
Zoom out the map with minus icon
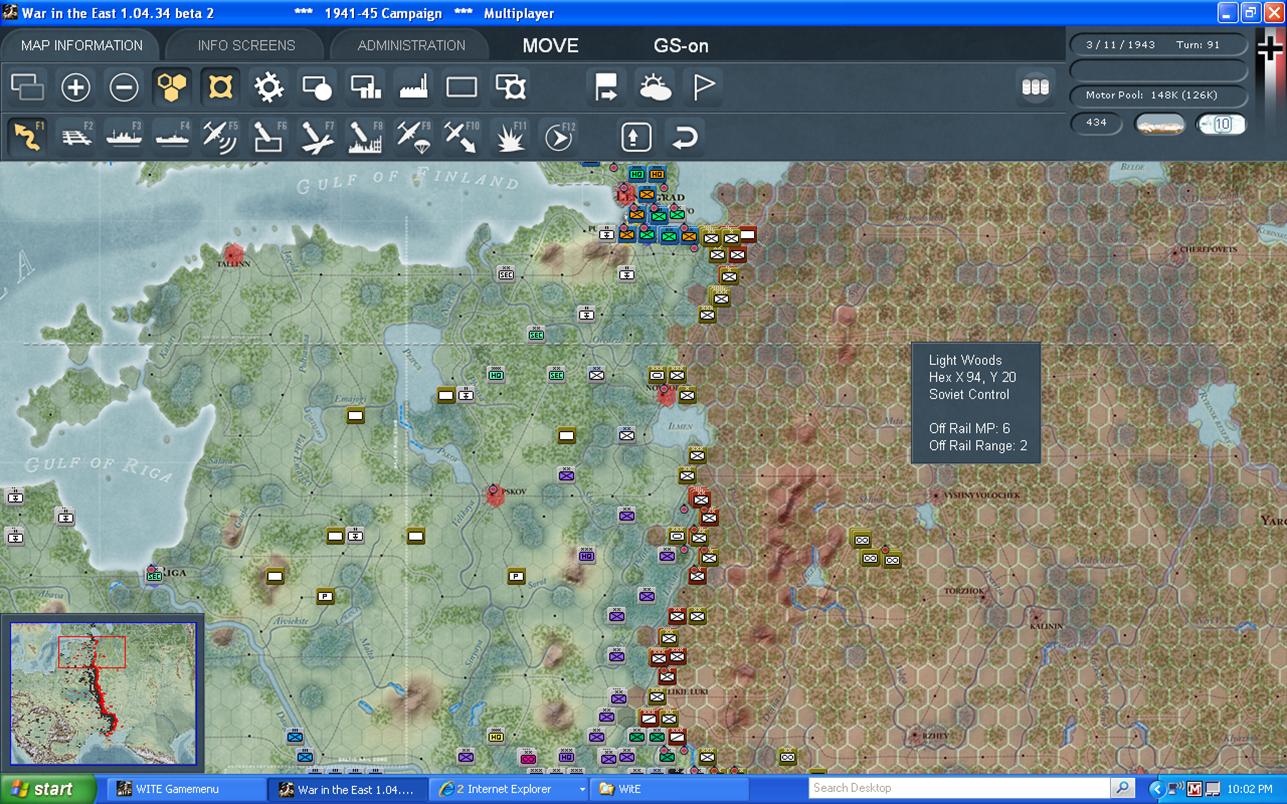click(x=124, y=87)
